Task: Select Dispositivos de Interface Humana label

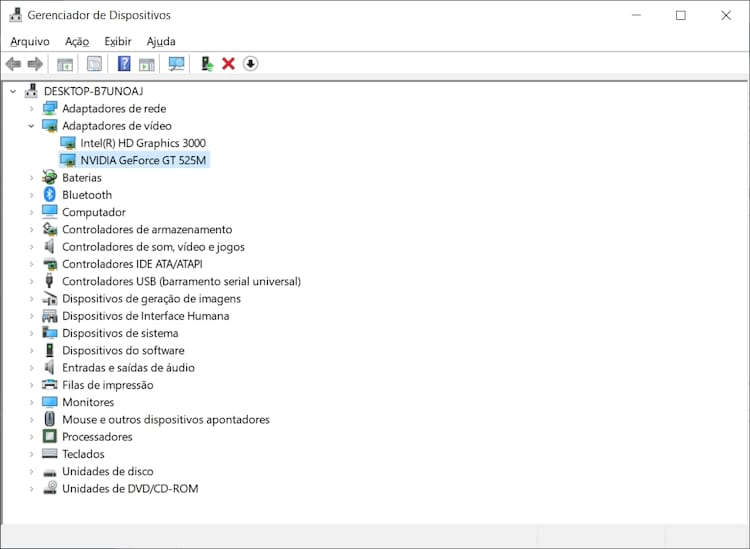Action: (145, 316)
